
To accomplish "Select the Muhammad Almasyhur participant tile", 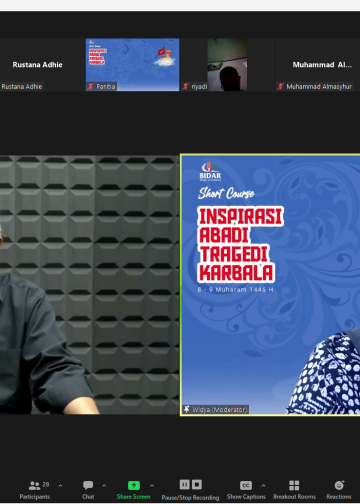I will coord(318,64).
